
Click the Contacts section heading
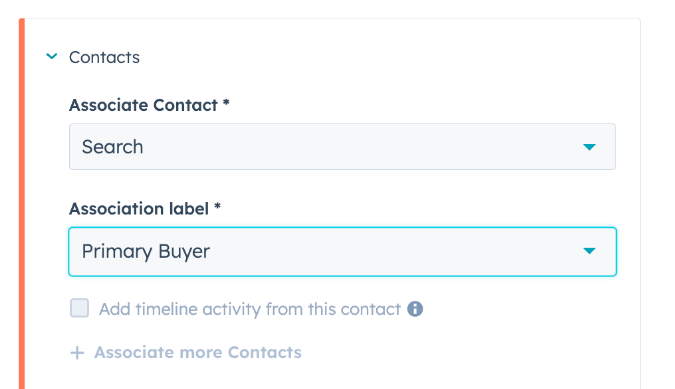(x=104, y=57)
